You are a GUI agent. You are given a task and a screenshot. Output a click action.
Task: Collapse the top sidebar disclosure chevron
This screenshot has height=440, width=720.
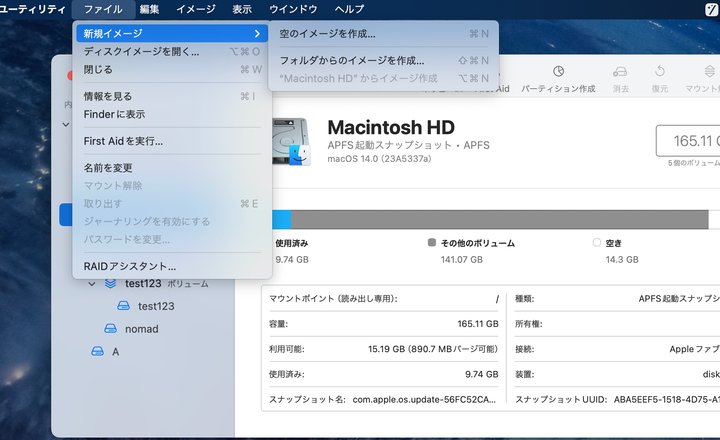(x=66, y=124)
